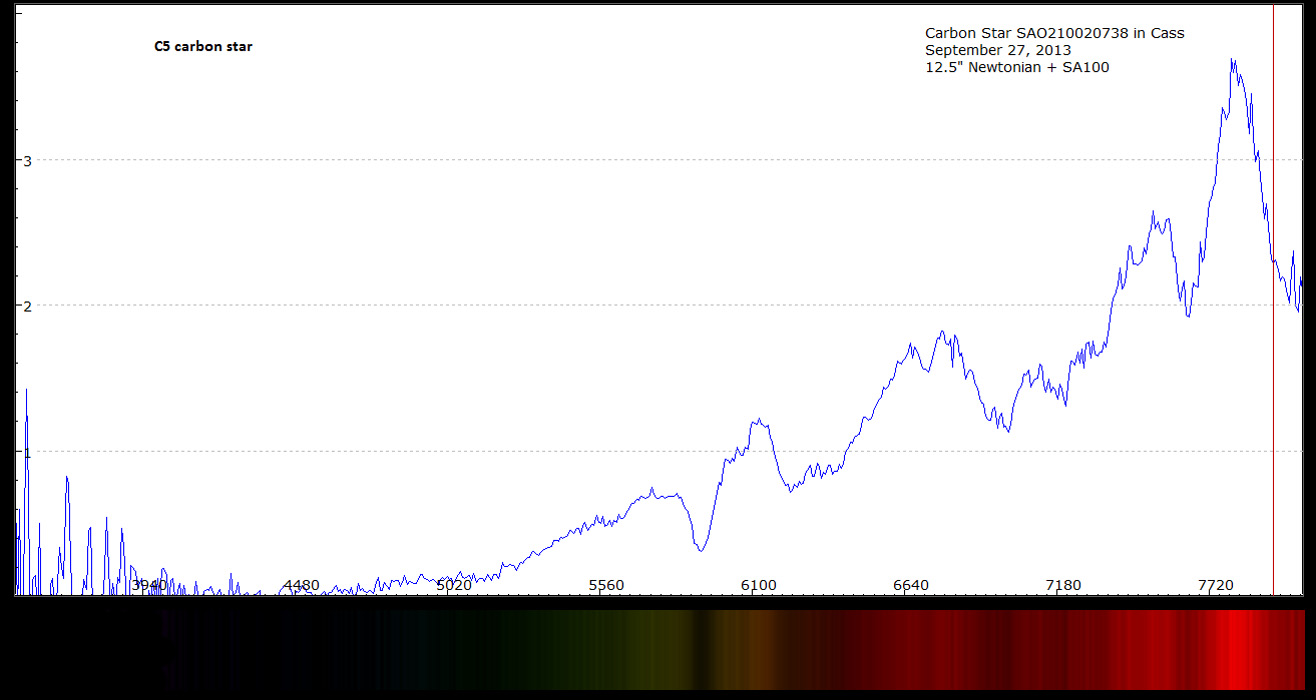The height and width of the screenshot is (700, 1316).
Task: Click the vertical cursor line near right edge
Action: coord(1273,300)
